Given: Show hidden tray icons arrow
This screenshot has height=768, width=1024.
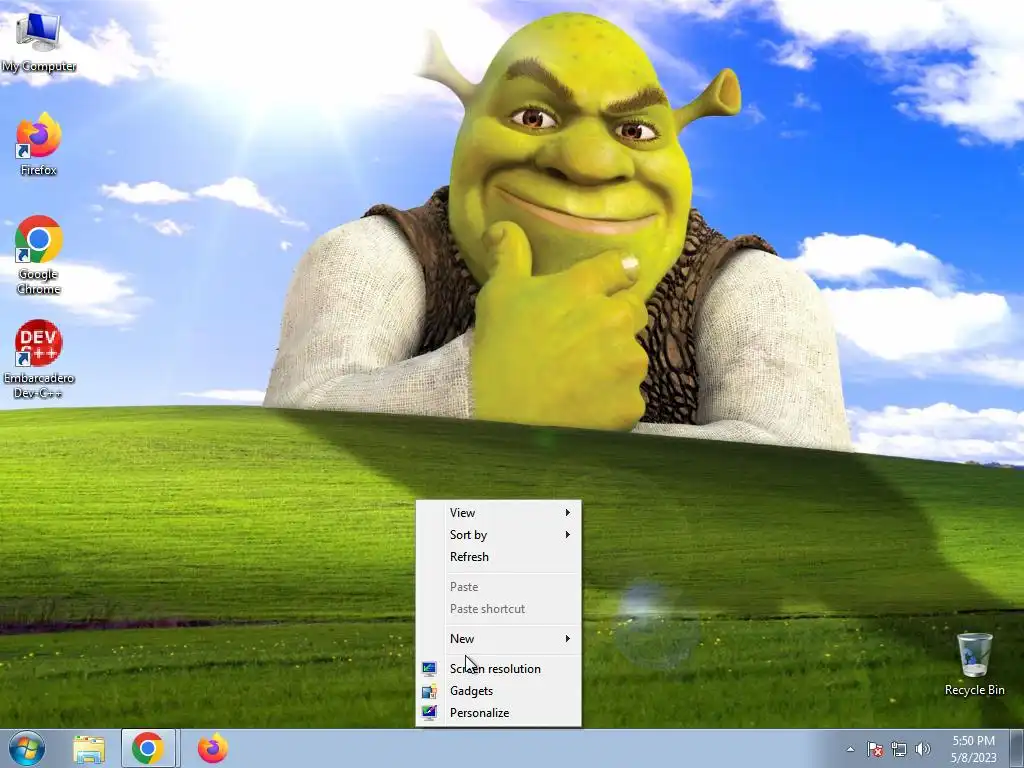Looking at the screenshot, I should point(850,750).
